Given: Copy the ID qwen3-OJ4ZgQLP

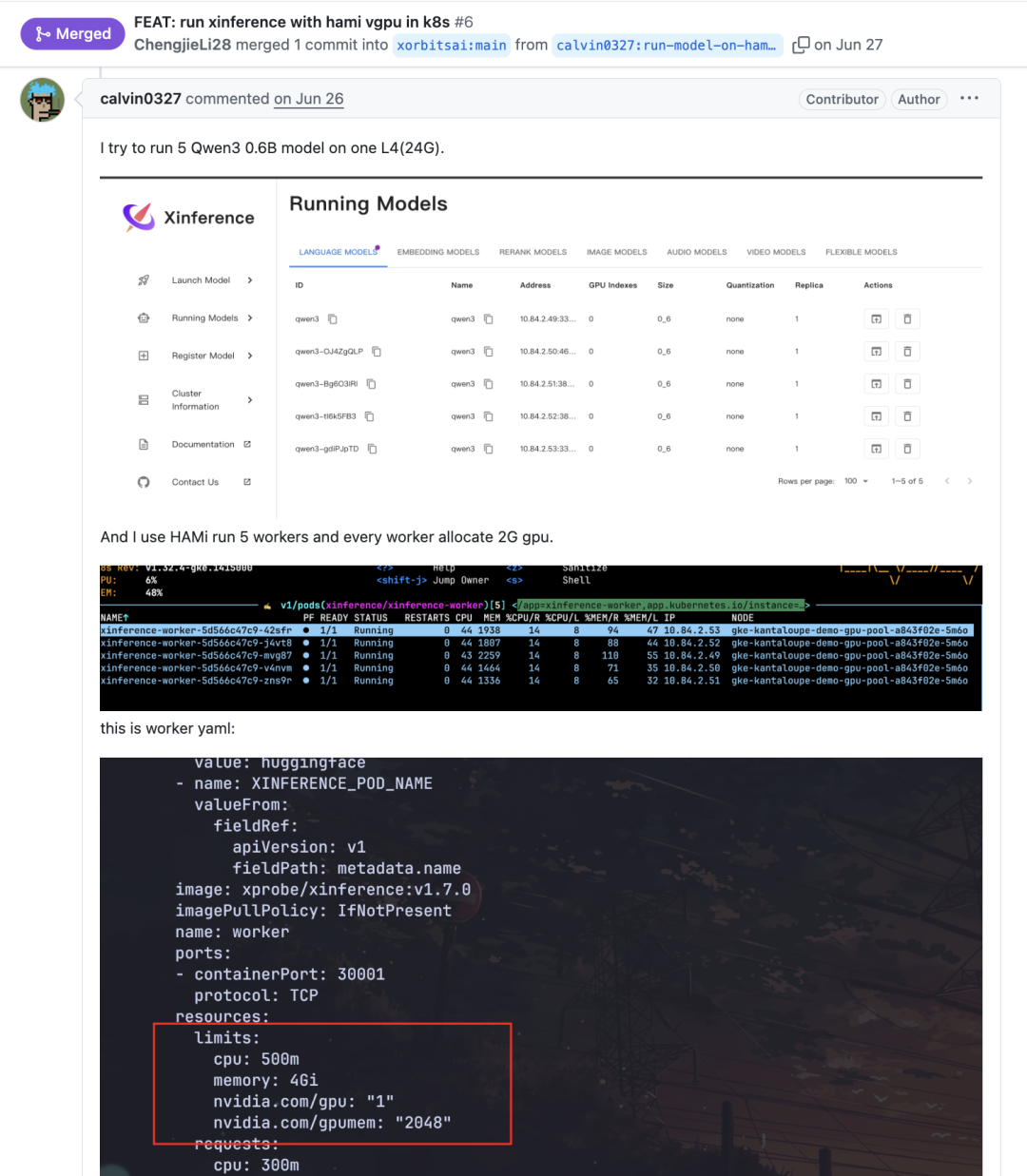Looking at the screenshot, I should (x=377, y=352).
